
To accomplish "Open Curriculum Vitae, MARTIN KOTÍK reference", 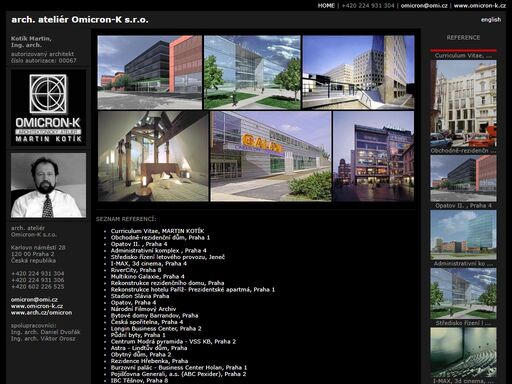I will click(x=157, y=231).
